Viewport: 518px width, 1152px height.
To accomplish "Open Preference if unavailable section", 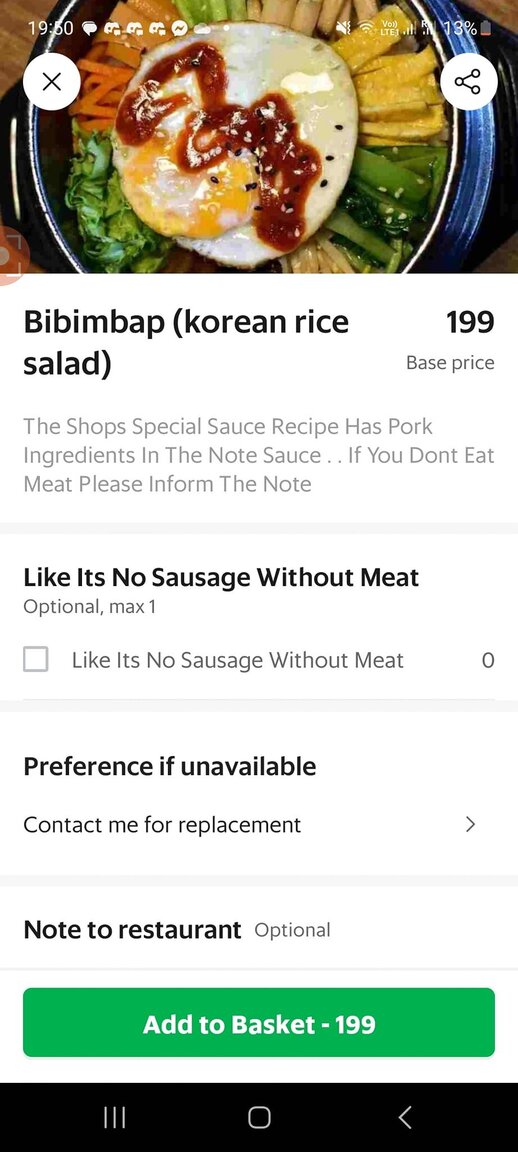I will pyautogui.click(x=170, y=766).
